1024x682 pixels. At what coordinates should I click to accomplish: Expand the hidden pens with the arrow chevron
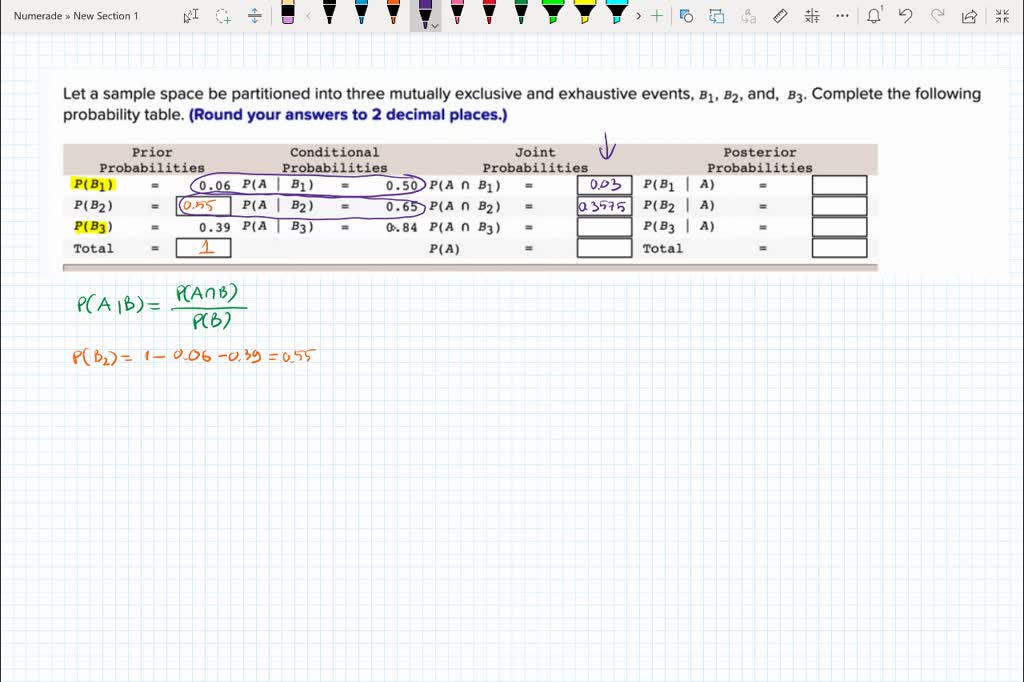tap(638, 15)
